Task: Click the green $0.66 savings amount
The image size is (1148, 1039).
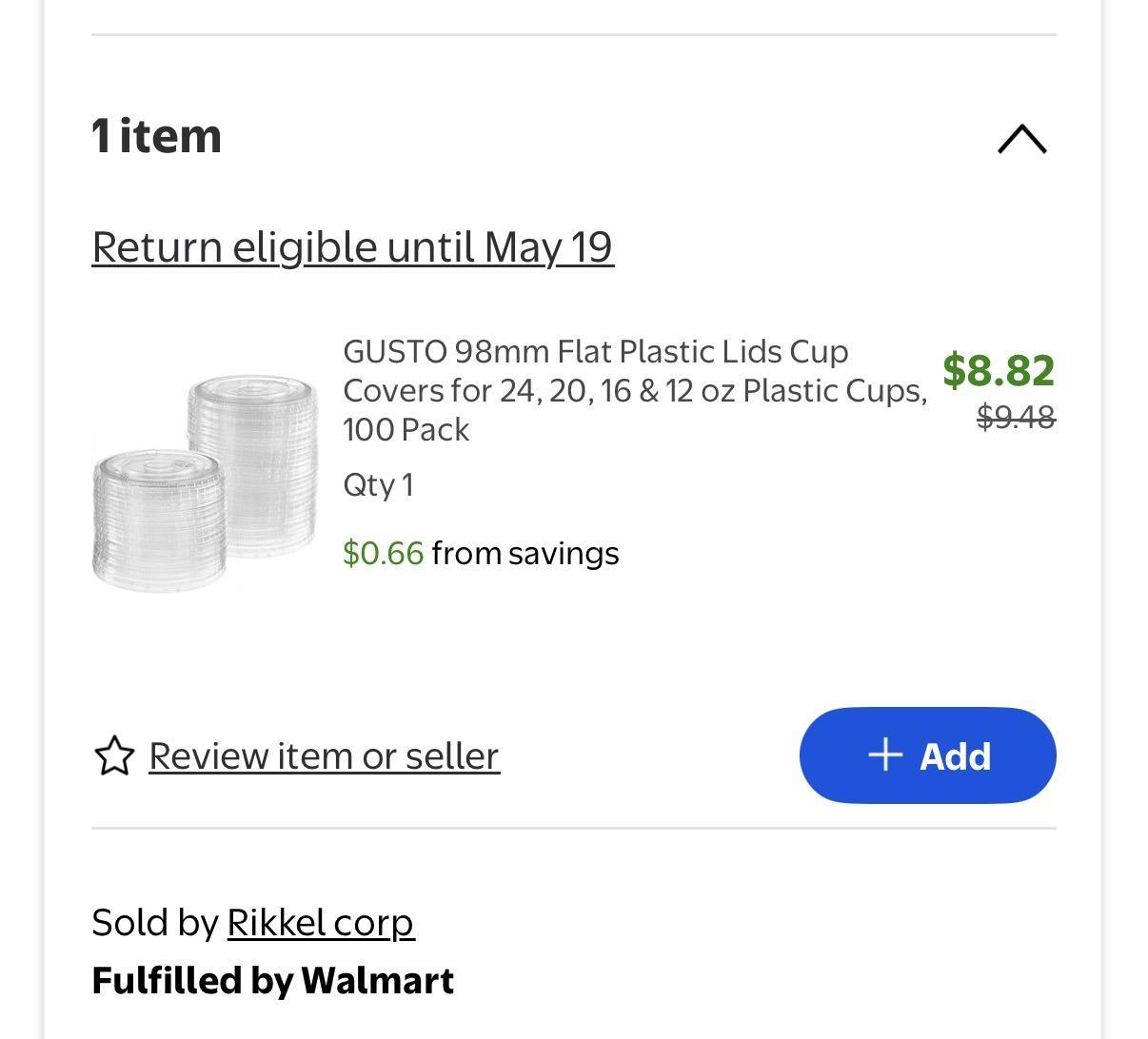Action: (383, 553)
